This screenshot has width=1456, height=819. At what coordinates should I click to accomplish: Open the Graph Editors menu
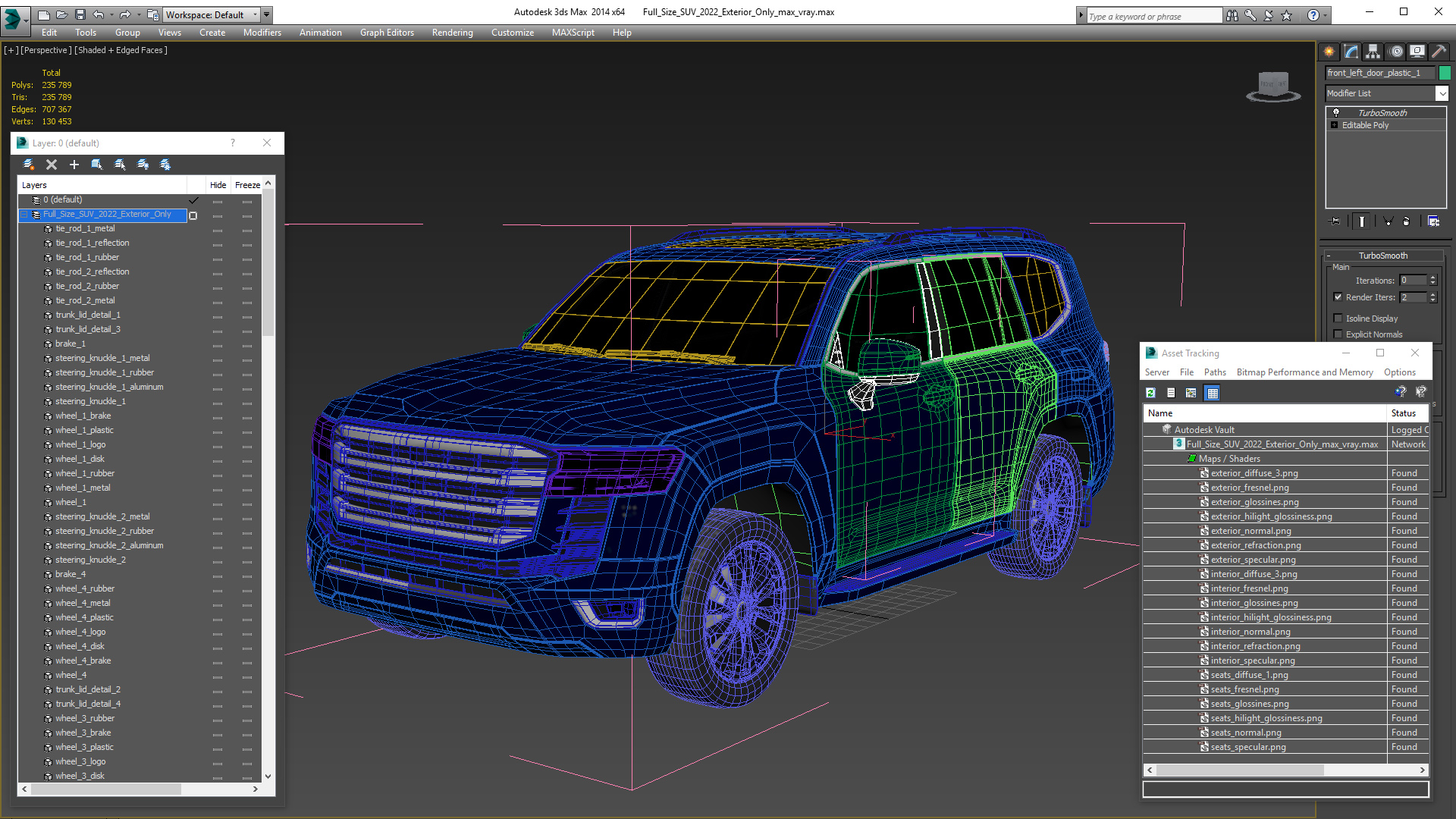click(387, 33)
